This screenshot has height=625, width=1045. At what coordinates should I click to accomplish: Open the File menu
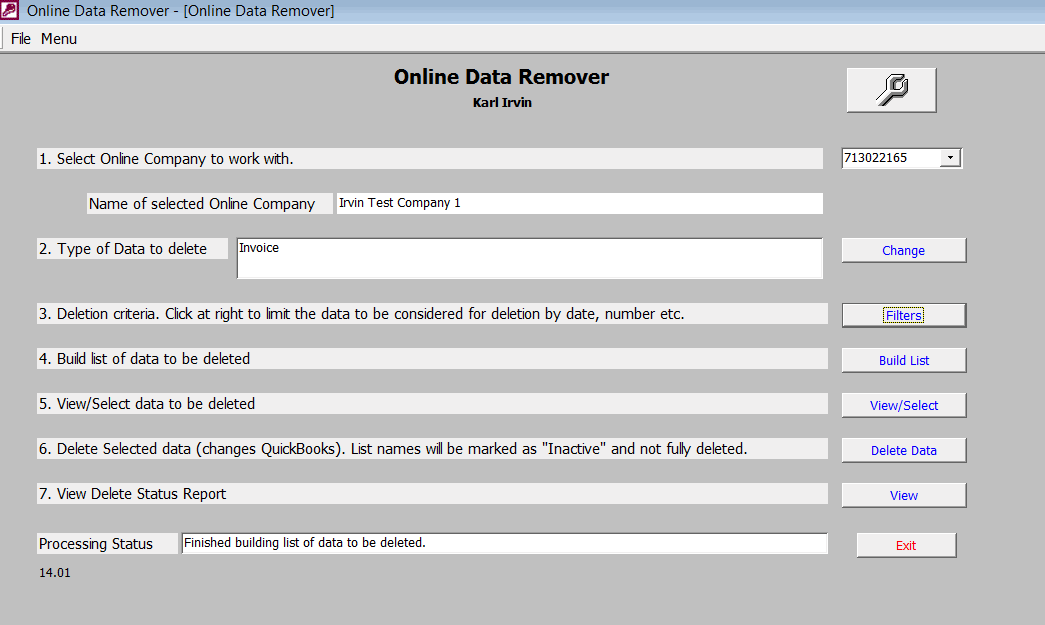[21, 39]
